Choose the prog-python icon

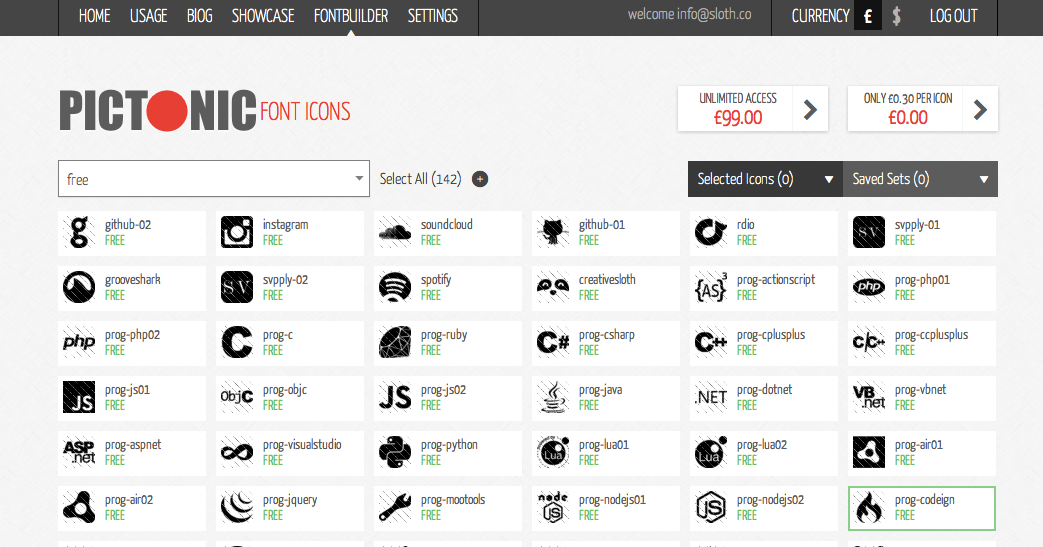[396, 452]
